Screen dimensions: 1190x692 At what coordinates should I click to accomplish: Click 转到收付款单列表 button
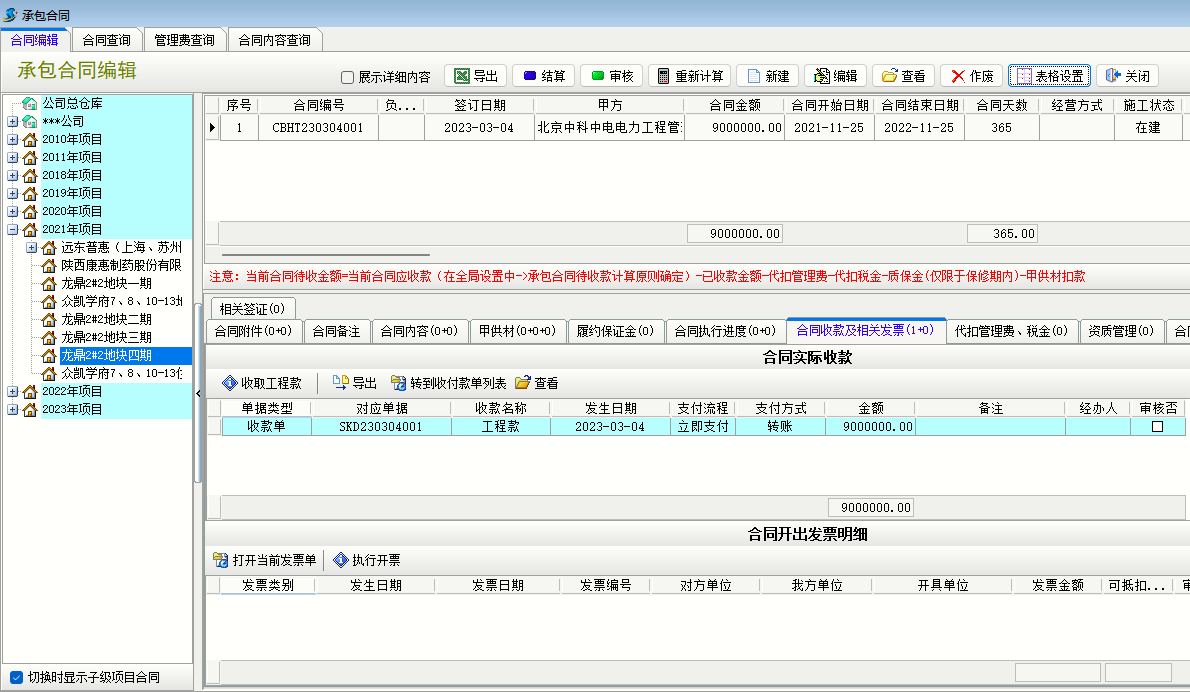tap(448, 383)
